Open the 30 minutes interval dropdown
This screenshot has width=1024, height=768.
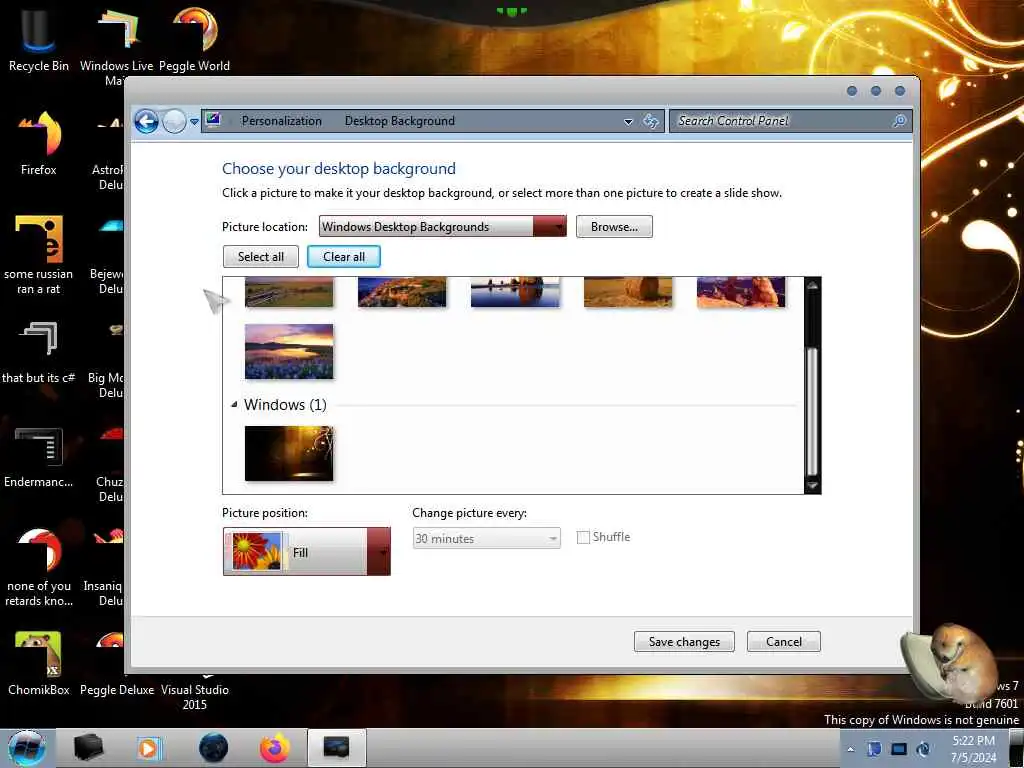[487, 538]
